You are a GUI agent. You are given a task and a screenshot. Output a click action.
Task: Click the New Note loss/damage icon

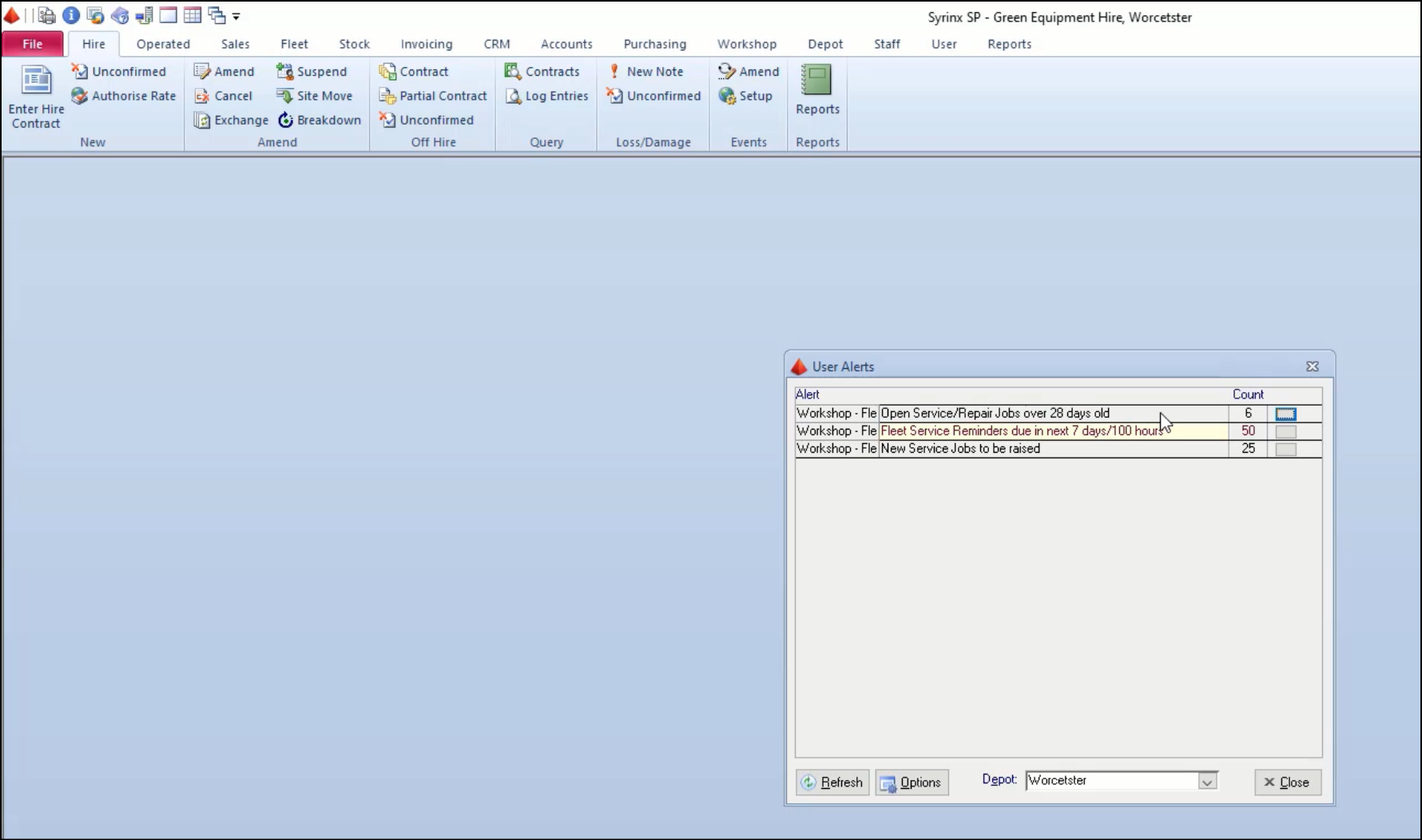coord(614,71)
